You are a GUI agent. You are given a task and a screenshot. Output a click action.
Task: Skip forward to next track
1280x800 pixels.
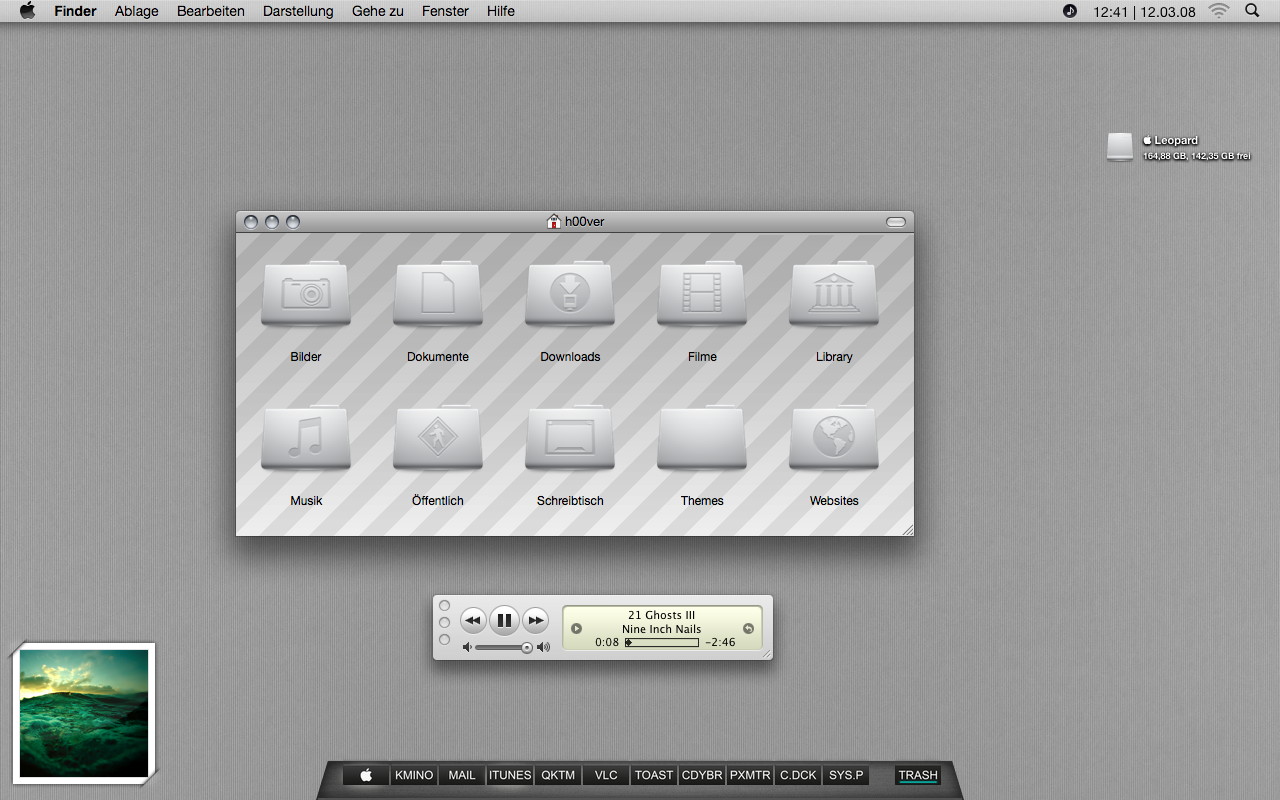536,620
